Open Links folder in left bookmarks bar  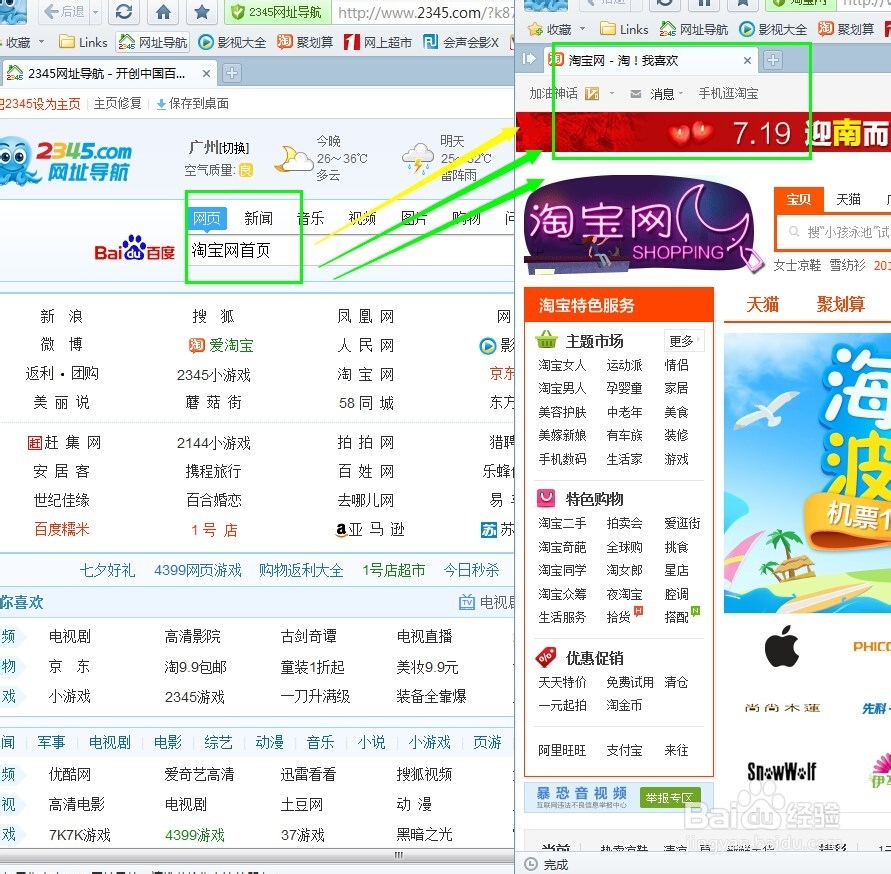tap(83, 43)
